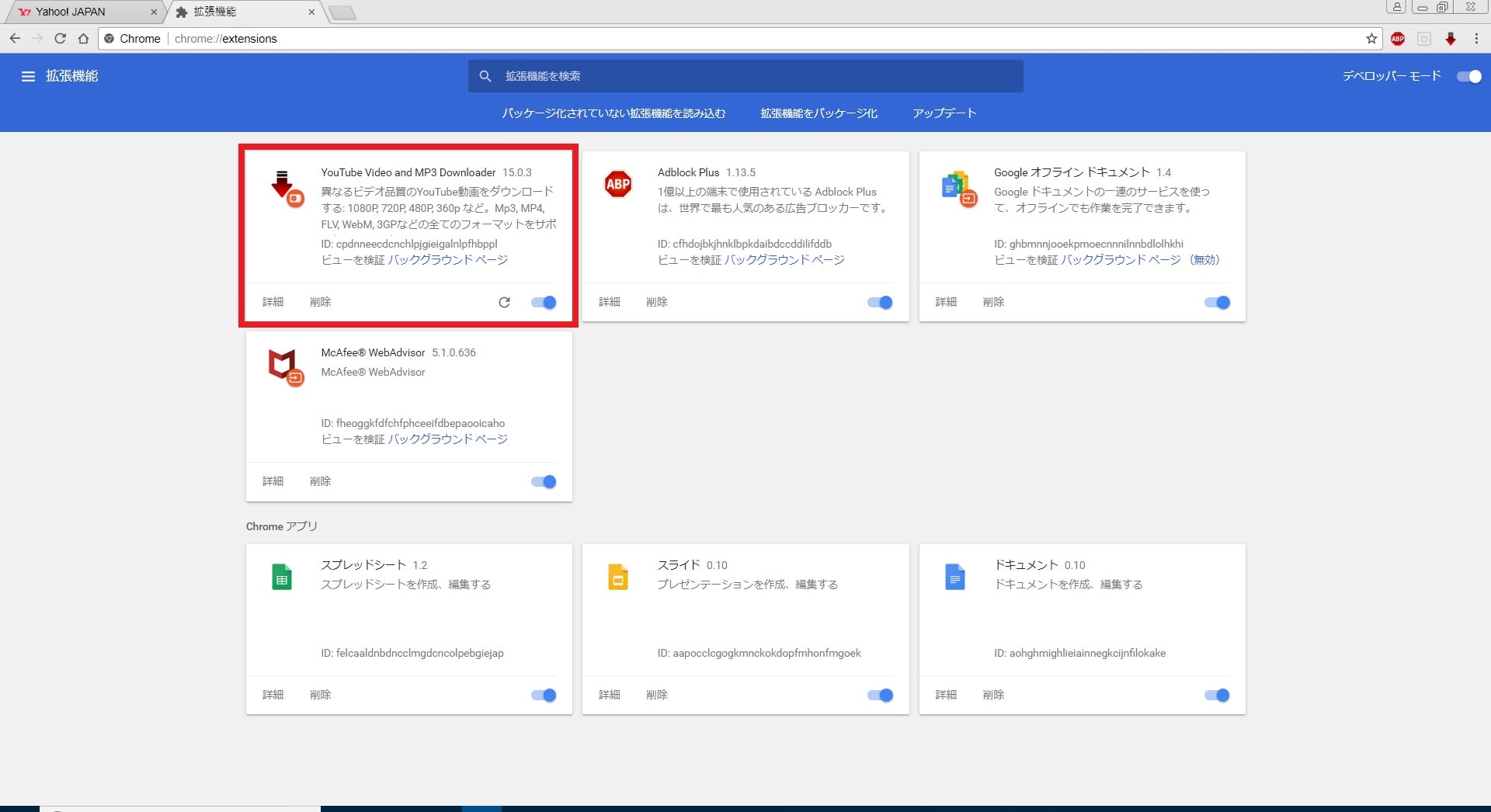The height and width of the screenshot is (812, 1491).
Task: Click the yellow Slides app icon
Action: 618,577
